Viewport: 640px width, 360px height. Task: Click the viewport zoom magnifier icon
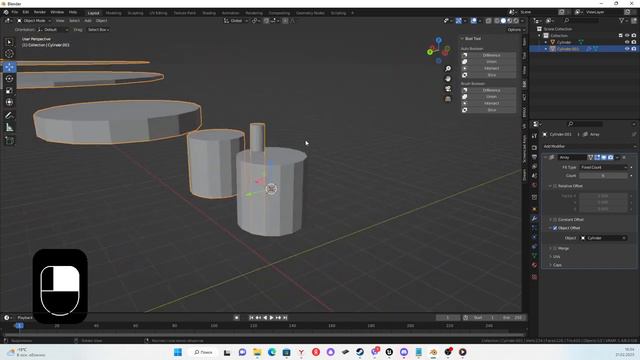[448, 69]
